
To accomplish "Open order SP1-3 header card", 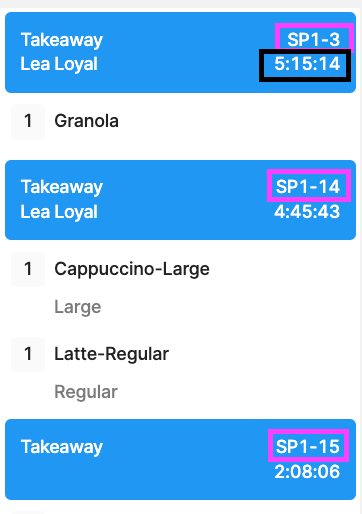I will pos(180,52).
